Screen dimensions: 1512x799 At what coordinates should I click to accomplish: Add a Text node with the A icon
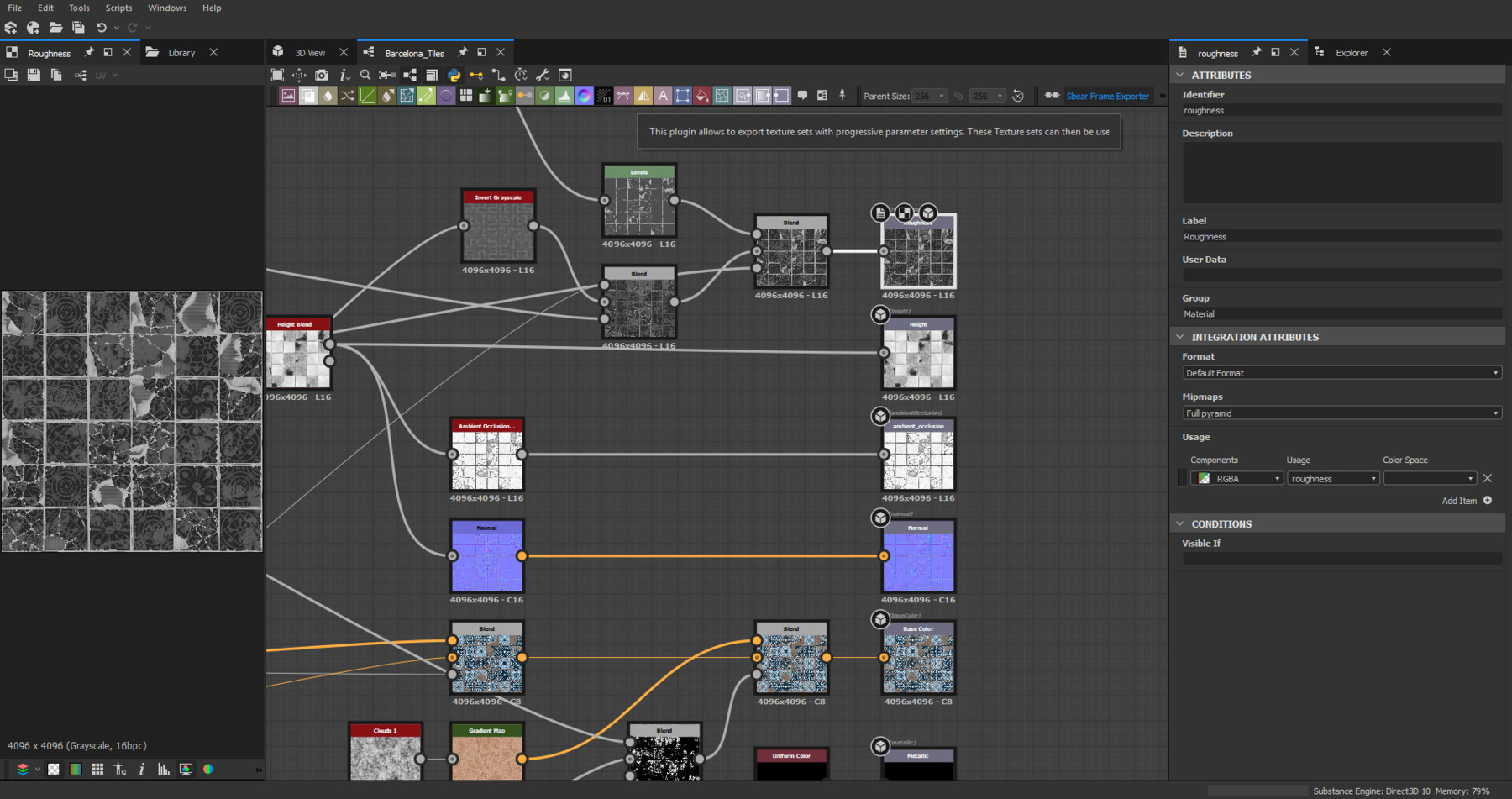663,96
